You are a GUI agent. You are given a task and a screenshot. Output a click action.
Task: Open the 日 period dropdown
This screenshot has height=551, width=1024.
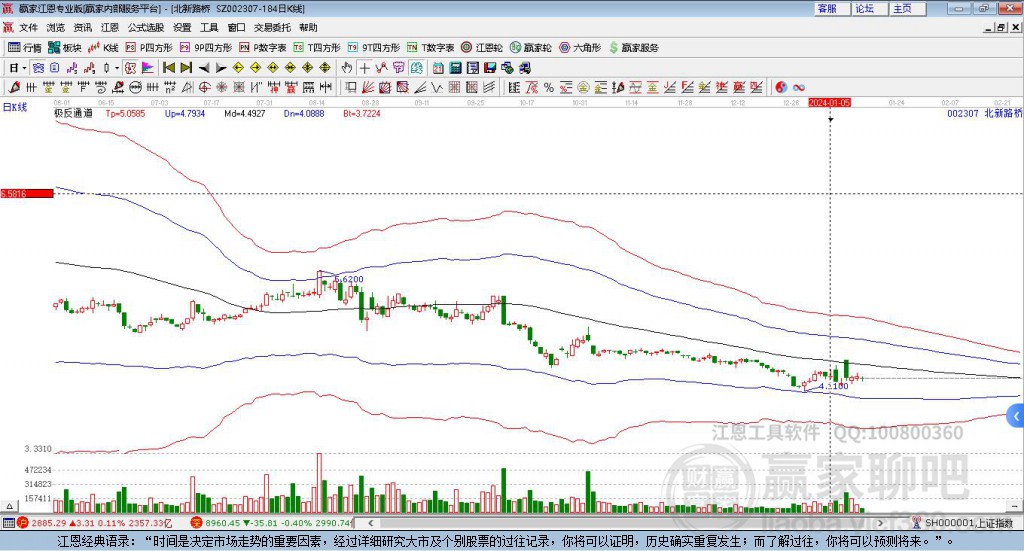[x=18, y=68]
